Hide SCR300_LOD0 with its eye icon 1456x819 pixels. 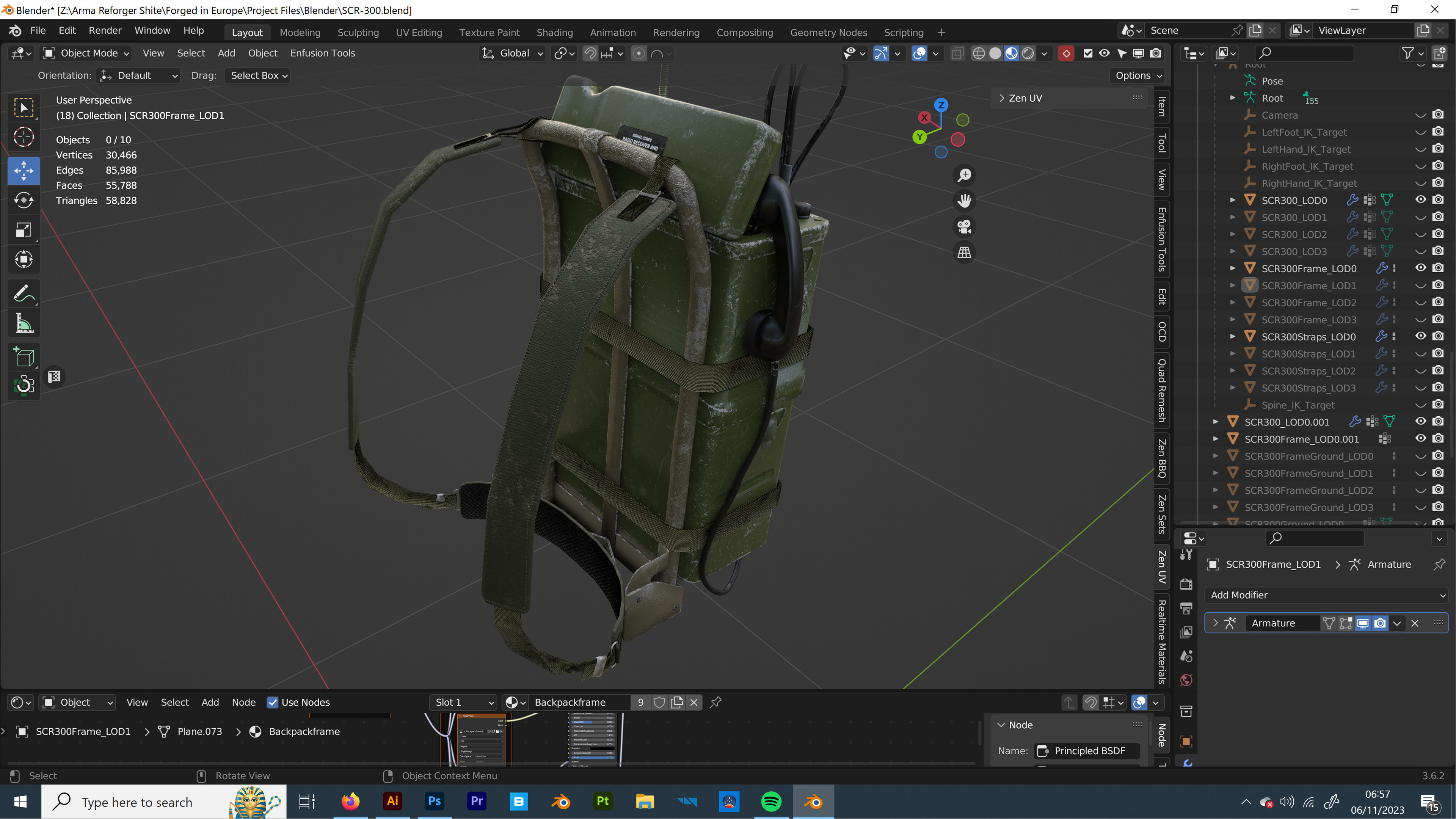[x=1420, y=199]
